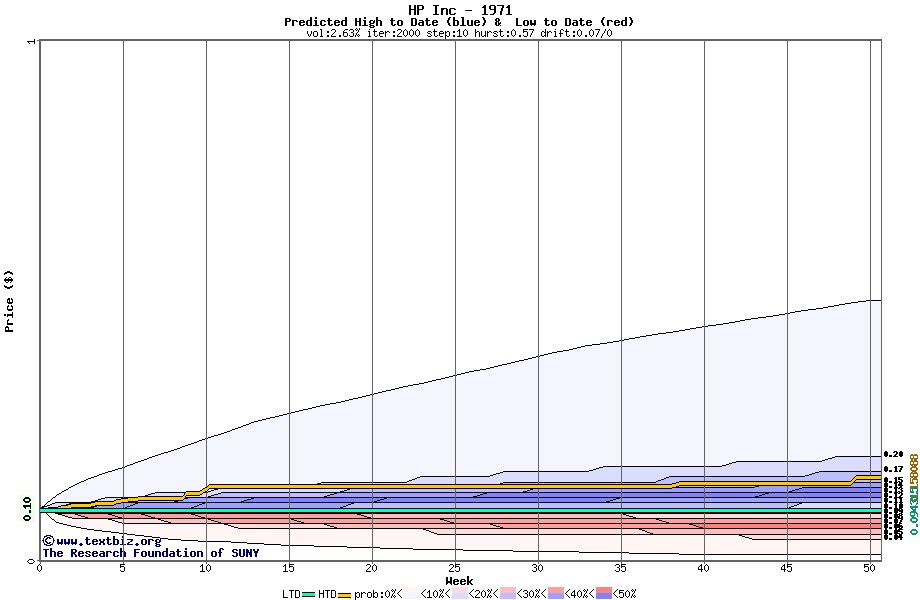
Task: Click the x-axis tick label 15
Action: coord(288,568)
